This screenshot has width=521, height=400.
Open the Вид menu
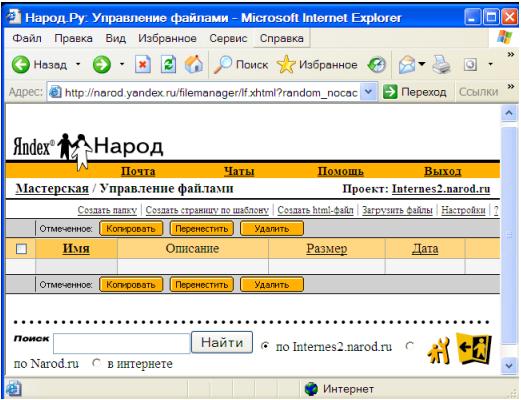point(116,38)
